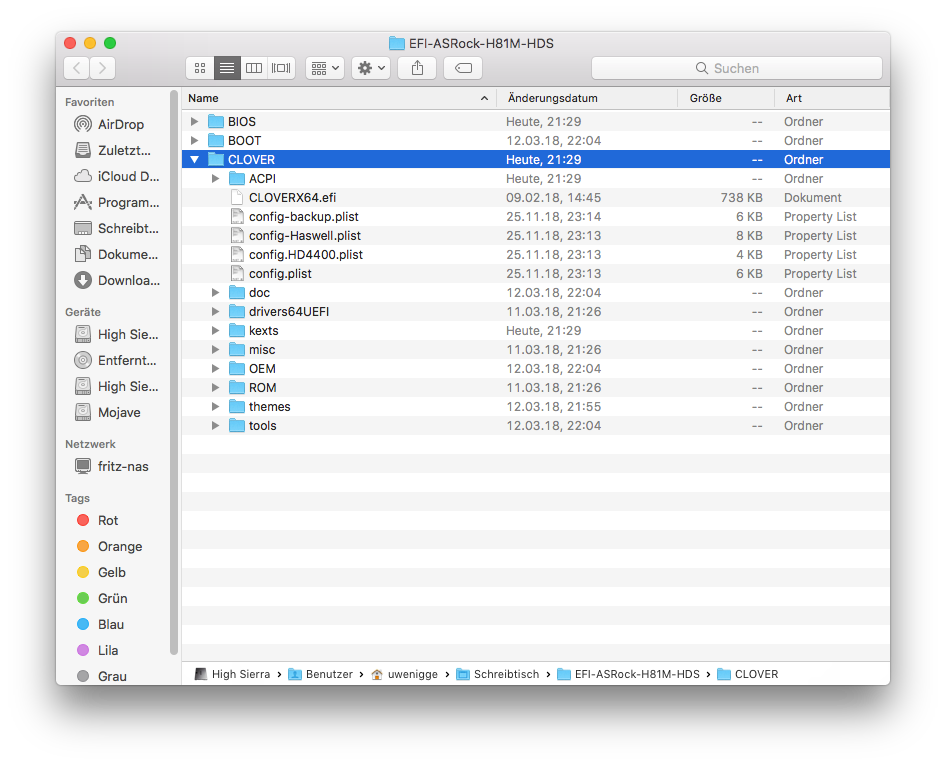Expand the themes folder triangle
The height and width of the screenshot is (765, 946).
pyautogui.click(x=215, y=407)
